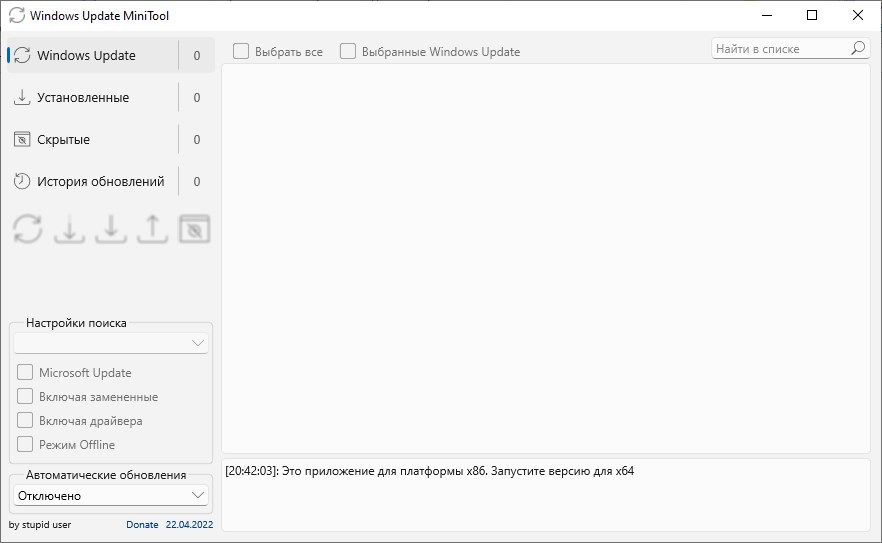Close the Windows Update MiniTool window
The width and height of the screenshot is (882, 543).
(858, 15)
